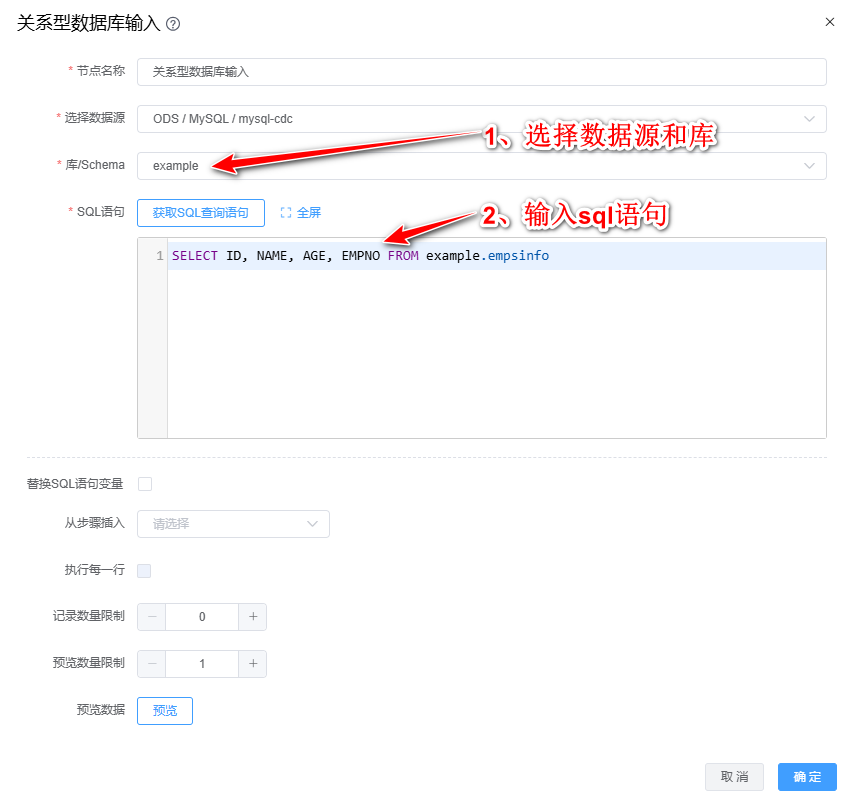Increase 记录数量限制 with plus button
The height and width of the screenshot is (810, 855).
253,617
